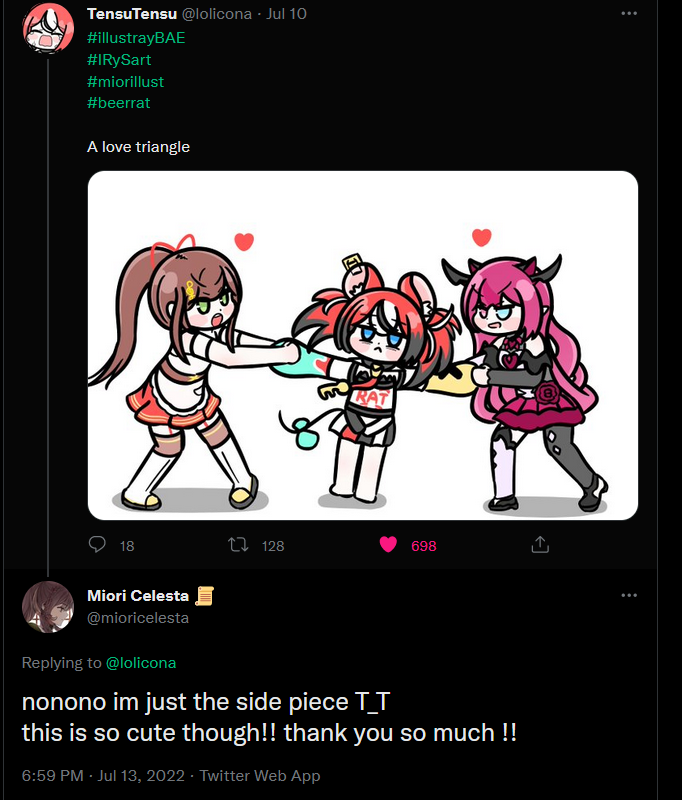Click @lolicona in the Replying to line

point(141,662)
